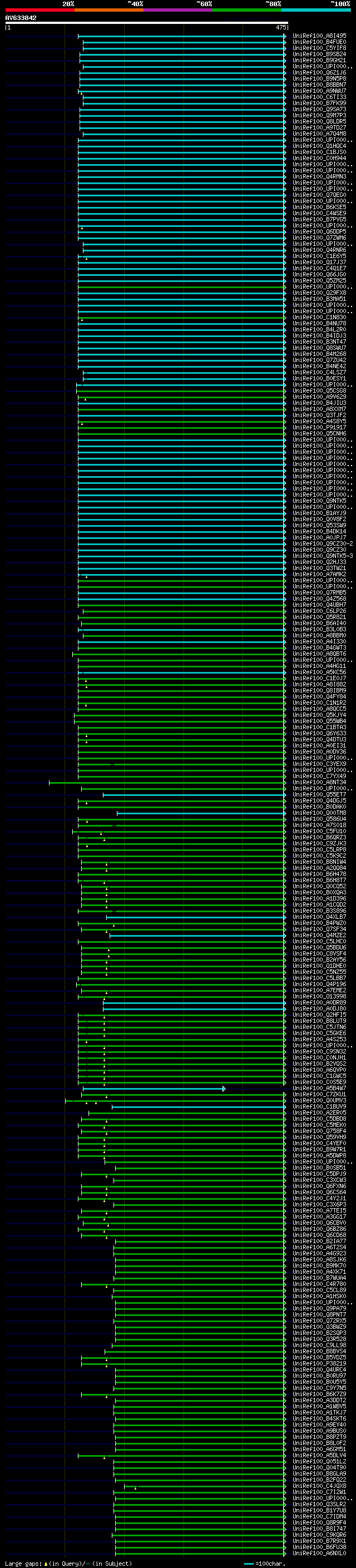Click the UniRef100_B6K7Z9 entry
The width and height of the screenshot is (356, 1568).
tap(319, 1394)
